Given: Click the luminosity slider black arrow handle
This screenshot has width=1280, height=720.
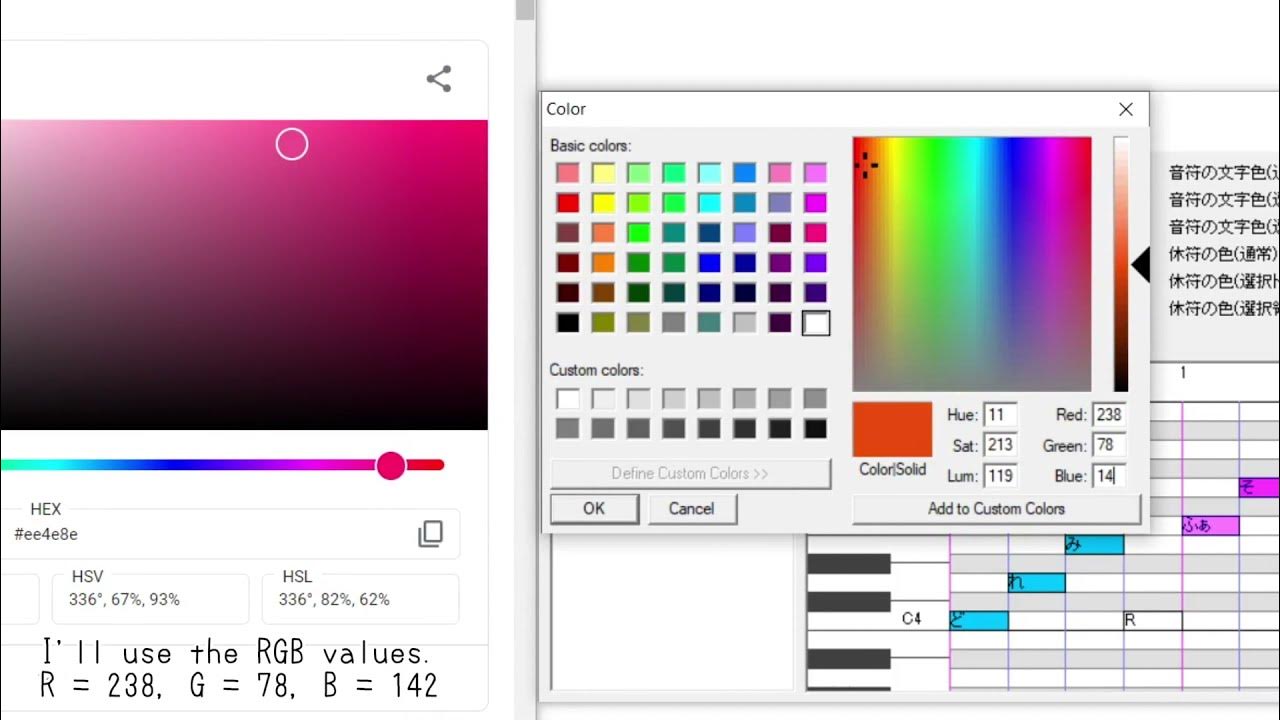Looking at the screenshot, I should pyautogui.click(x=1141, y=265).
